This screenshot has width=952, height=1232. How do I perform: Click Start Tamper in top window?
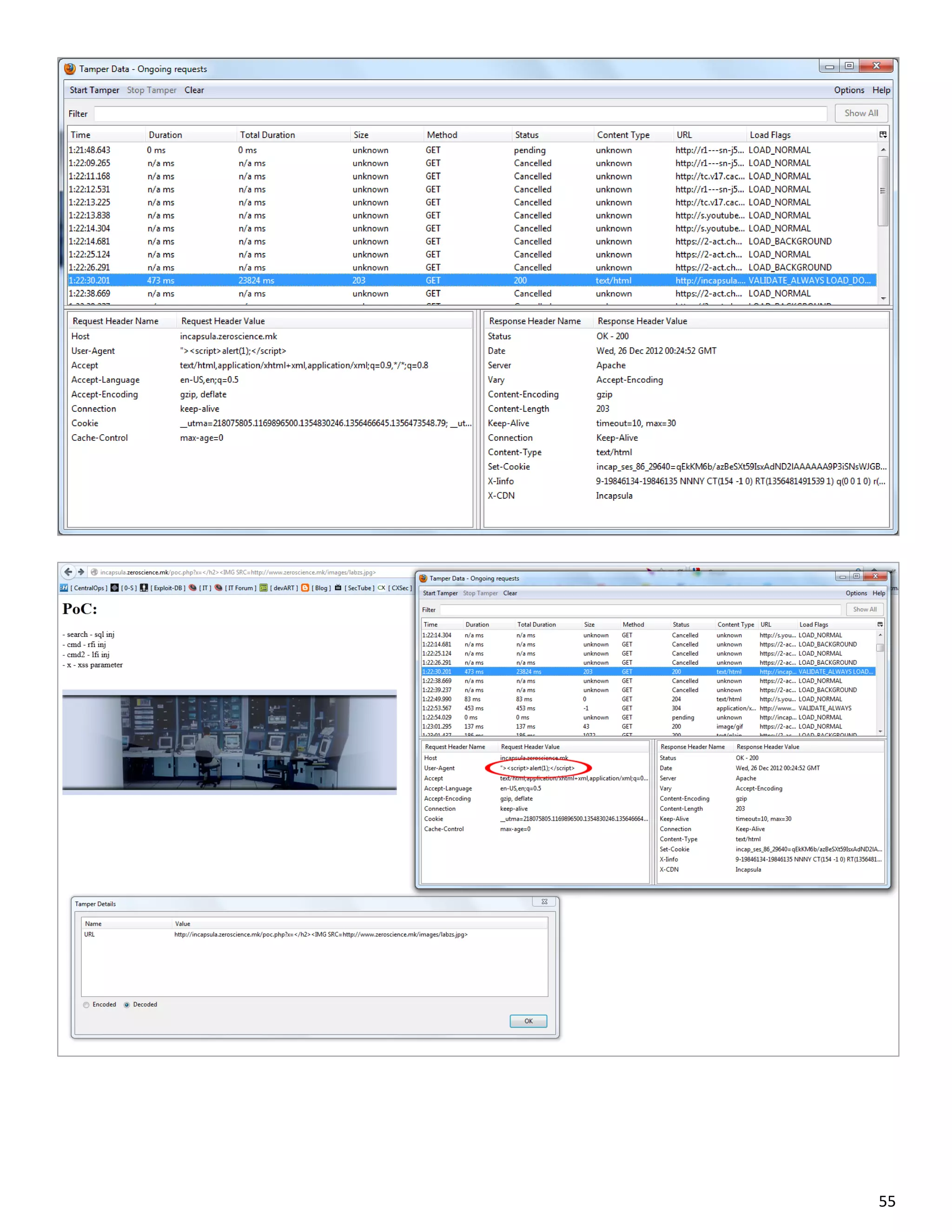click(94, 90)
